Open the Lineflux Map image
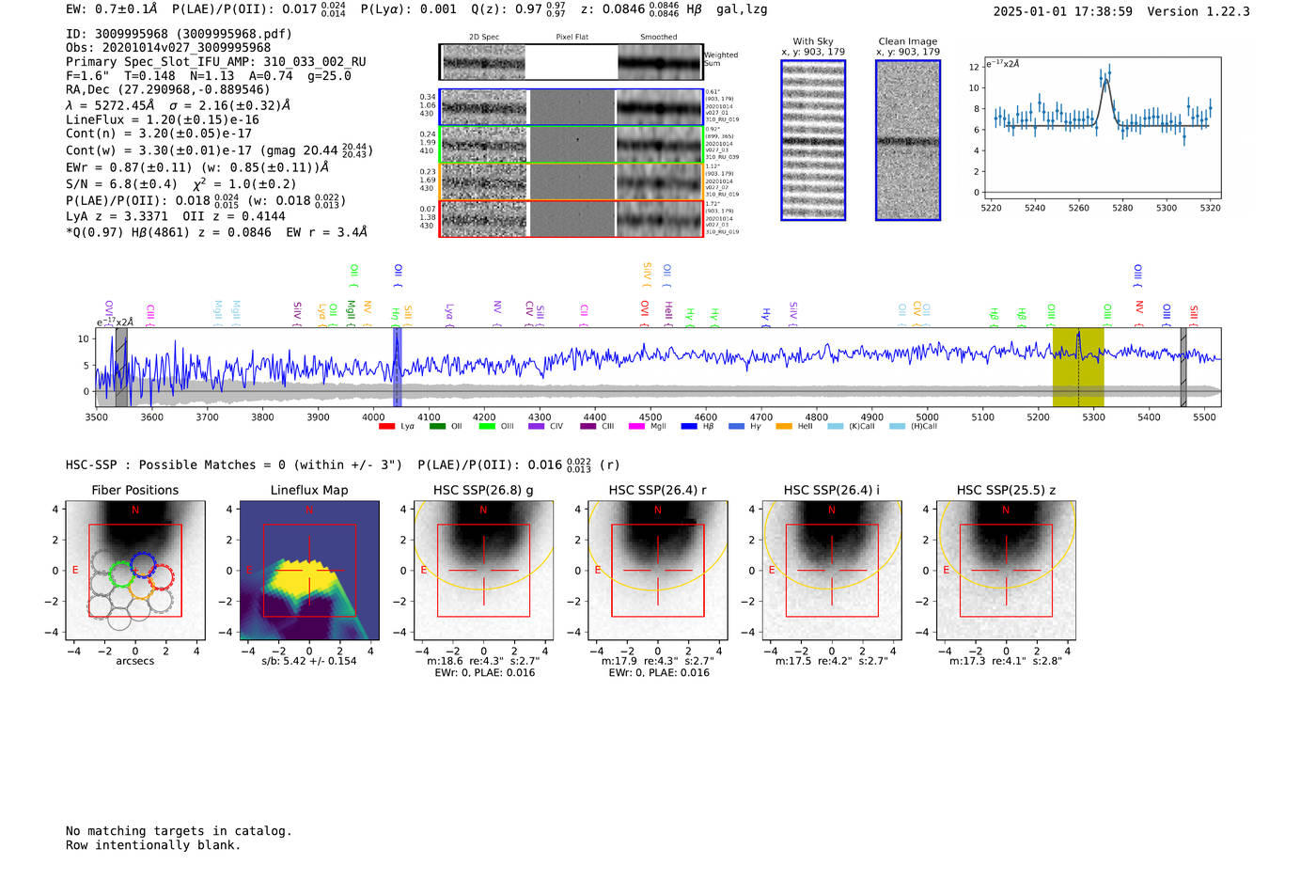1316x896 pixels. pyautogui.click(x=309, y=571)
